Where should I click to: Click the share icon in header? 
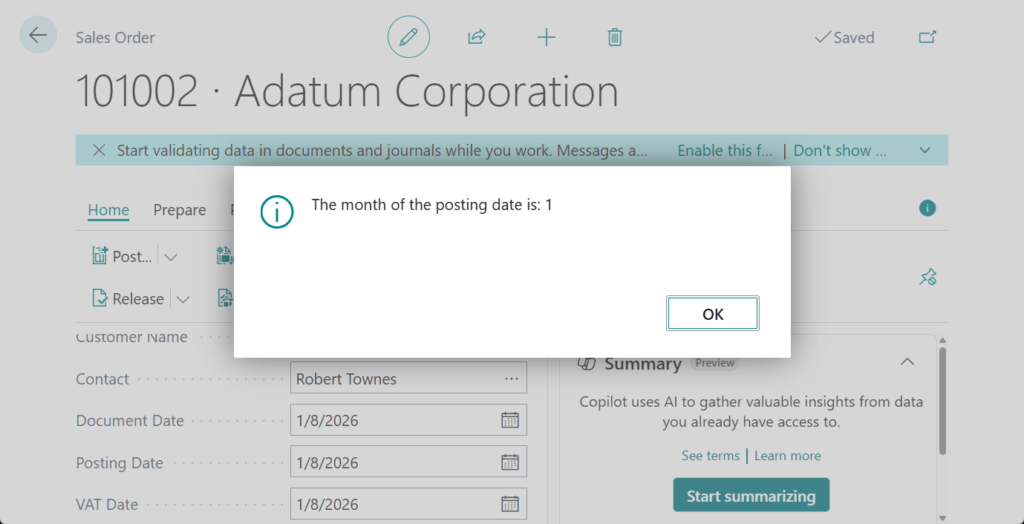click(477, 37)
